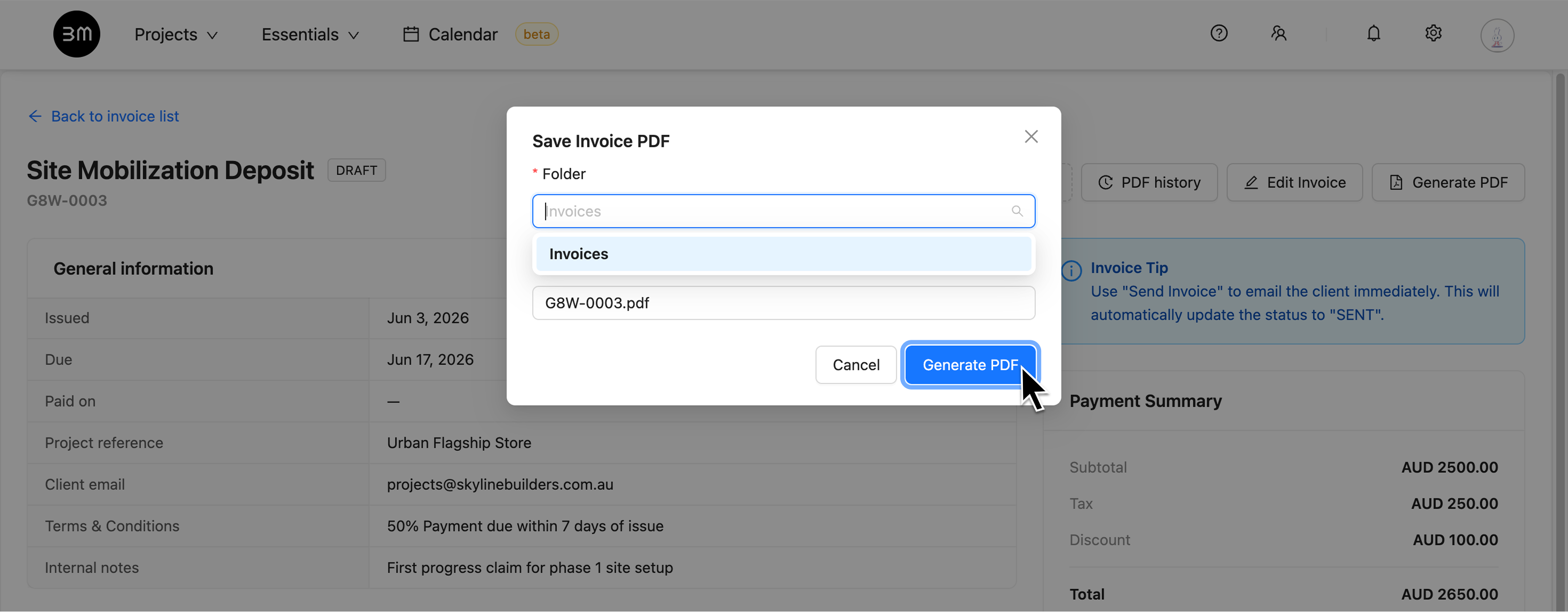This screenshot has width=1568, height=612.
Task: Open the Calendar page
Action: (451, 35)
